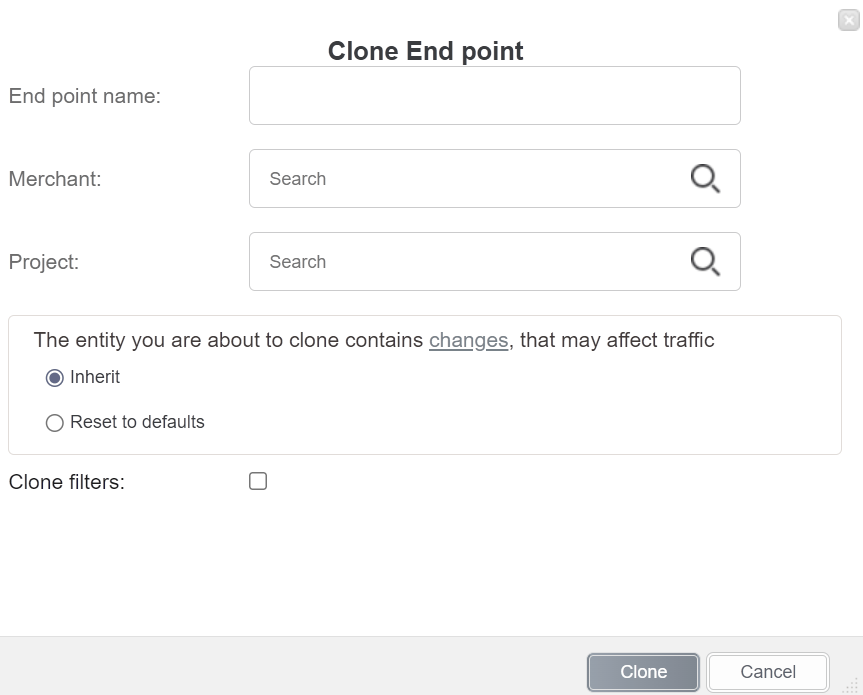This screenshot has width=863, height=695.
Task: Click the "Clone filters:" label text
Action: [x=67, y=482]
